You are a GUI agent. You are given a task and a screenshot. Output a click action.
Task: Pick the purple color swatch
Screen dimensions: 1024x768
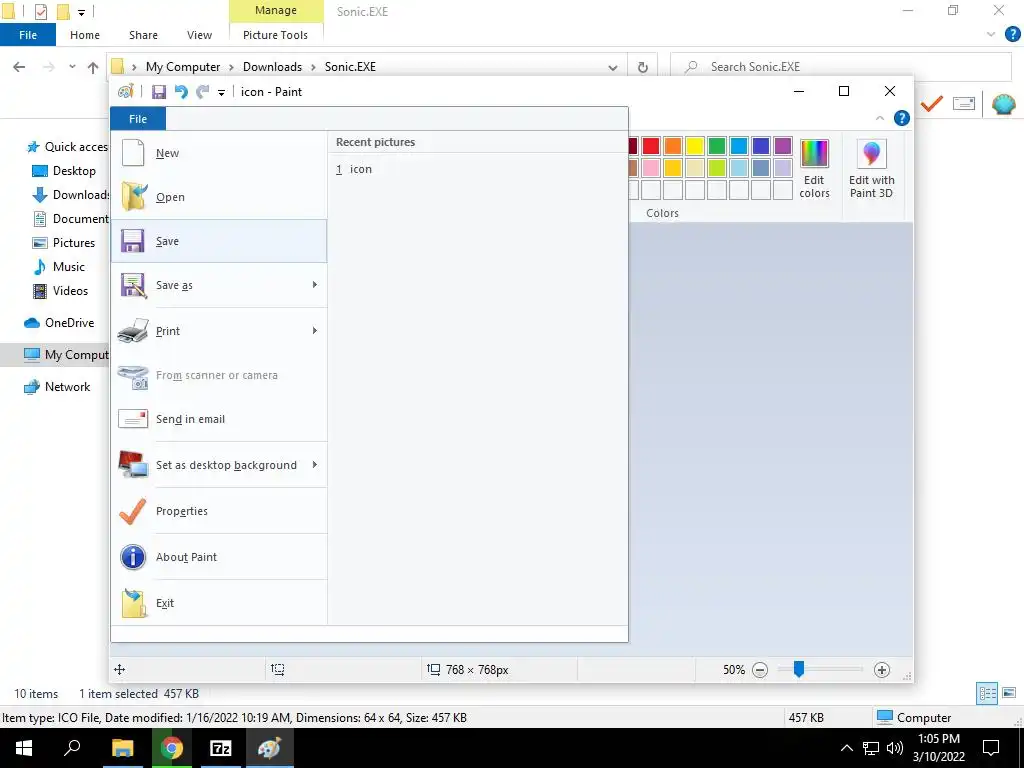pyautogui.click(x=783, y=146)
